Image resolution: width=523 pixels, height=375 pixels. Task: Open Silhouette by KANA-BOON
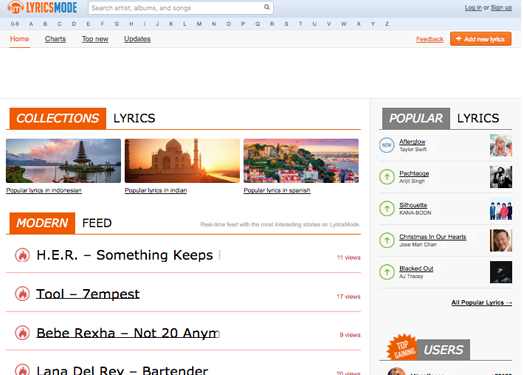click(413, 205)
